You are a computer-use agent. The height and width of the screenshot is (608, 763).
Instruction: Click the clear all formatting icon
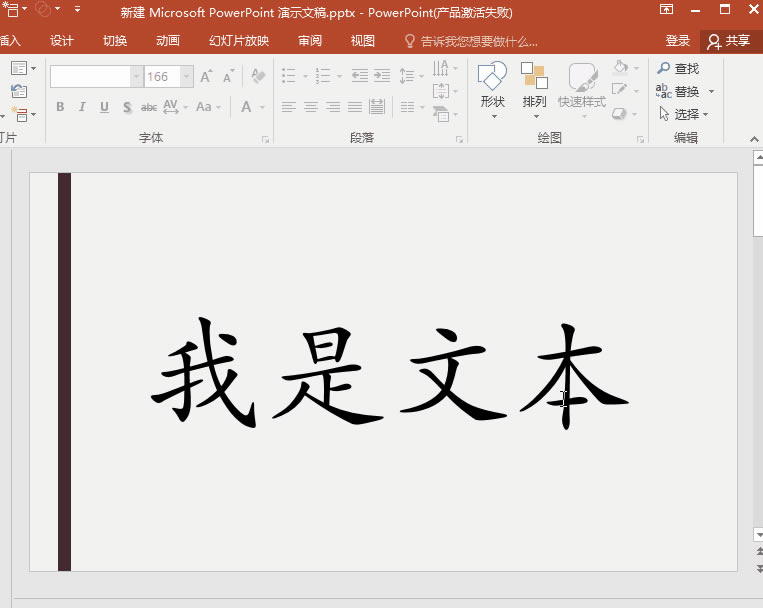click(258, 77)
